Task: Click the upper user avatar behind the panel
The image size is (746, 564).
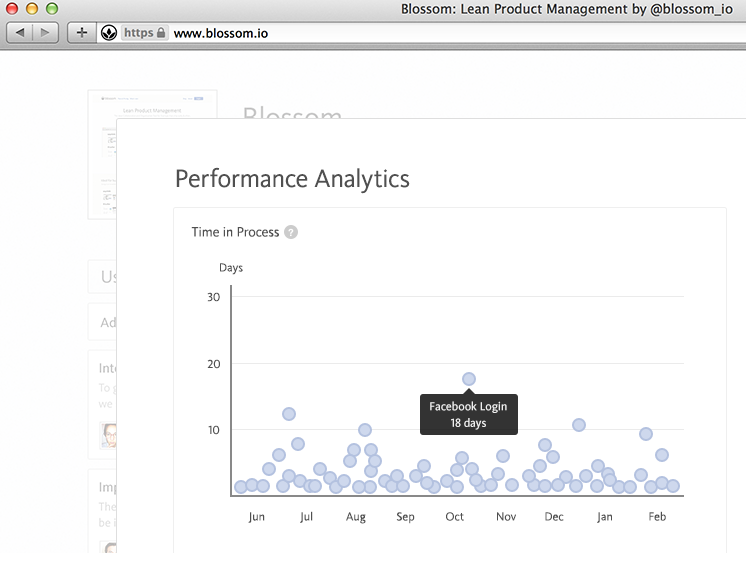Action: click(x=110, y=435)
